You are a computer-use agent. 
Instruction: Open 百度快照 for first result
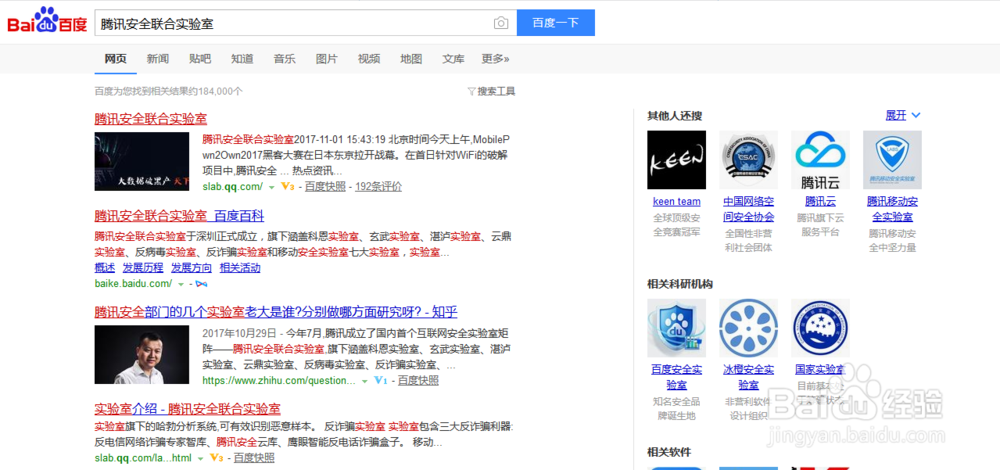pyautogui.click(x=325, y=187)
